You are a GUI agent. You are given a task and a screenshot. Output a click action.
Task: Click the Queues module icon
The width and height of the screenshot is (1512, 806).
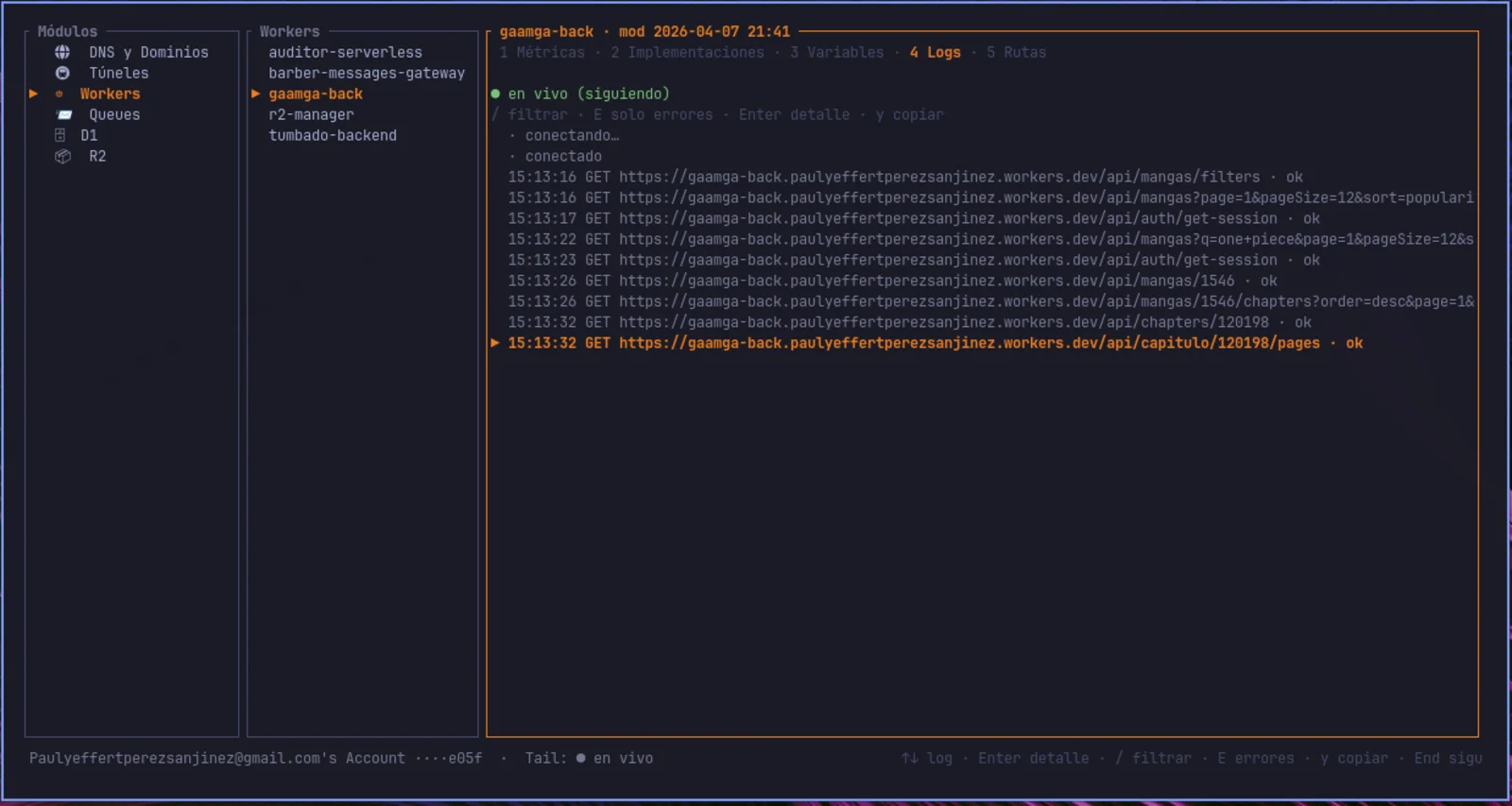pyautogui.click(x=64, y=114)
